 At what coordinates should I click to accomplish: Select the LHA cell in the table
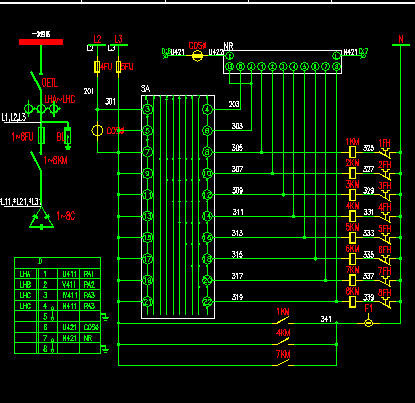(x=25, y=274)
